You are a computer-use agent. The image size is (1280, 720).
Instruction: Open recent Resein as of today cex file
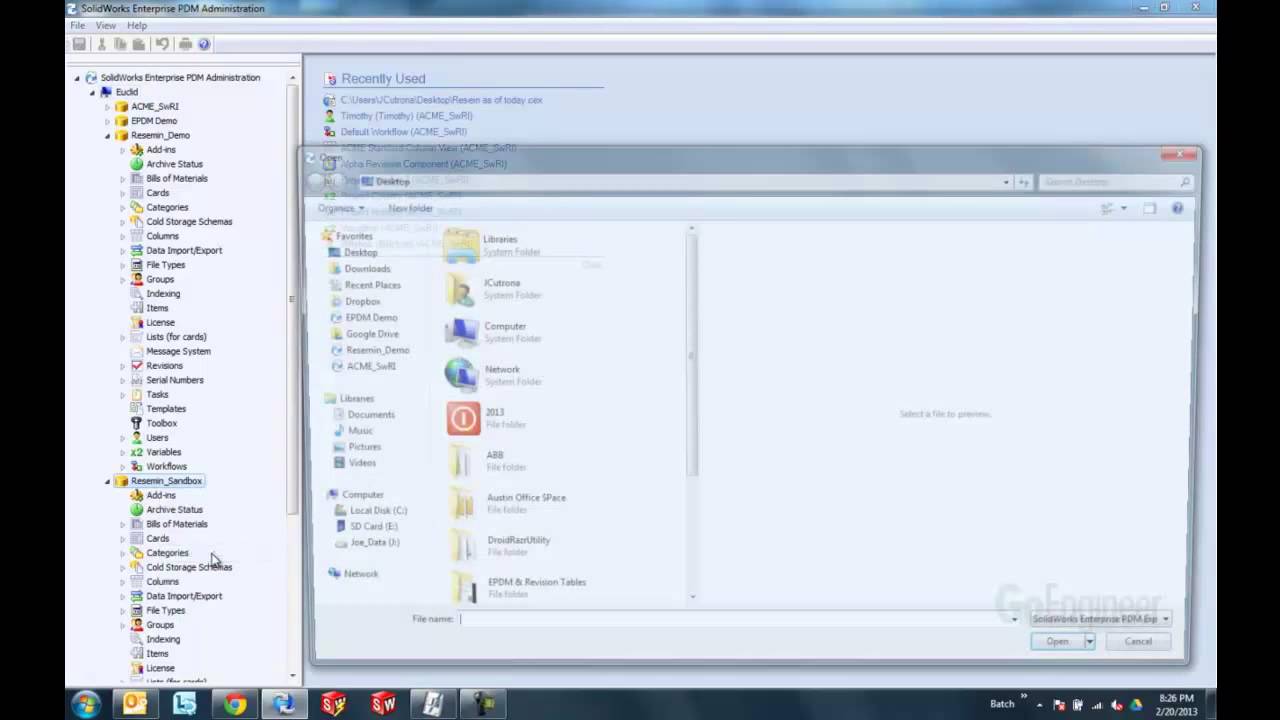pyautogui.click(x=441, y=100)
